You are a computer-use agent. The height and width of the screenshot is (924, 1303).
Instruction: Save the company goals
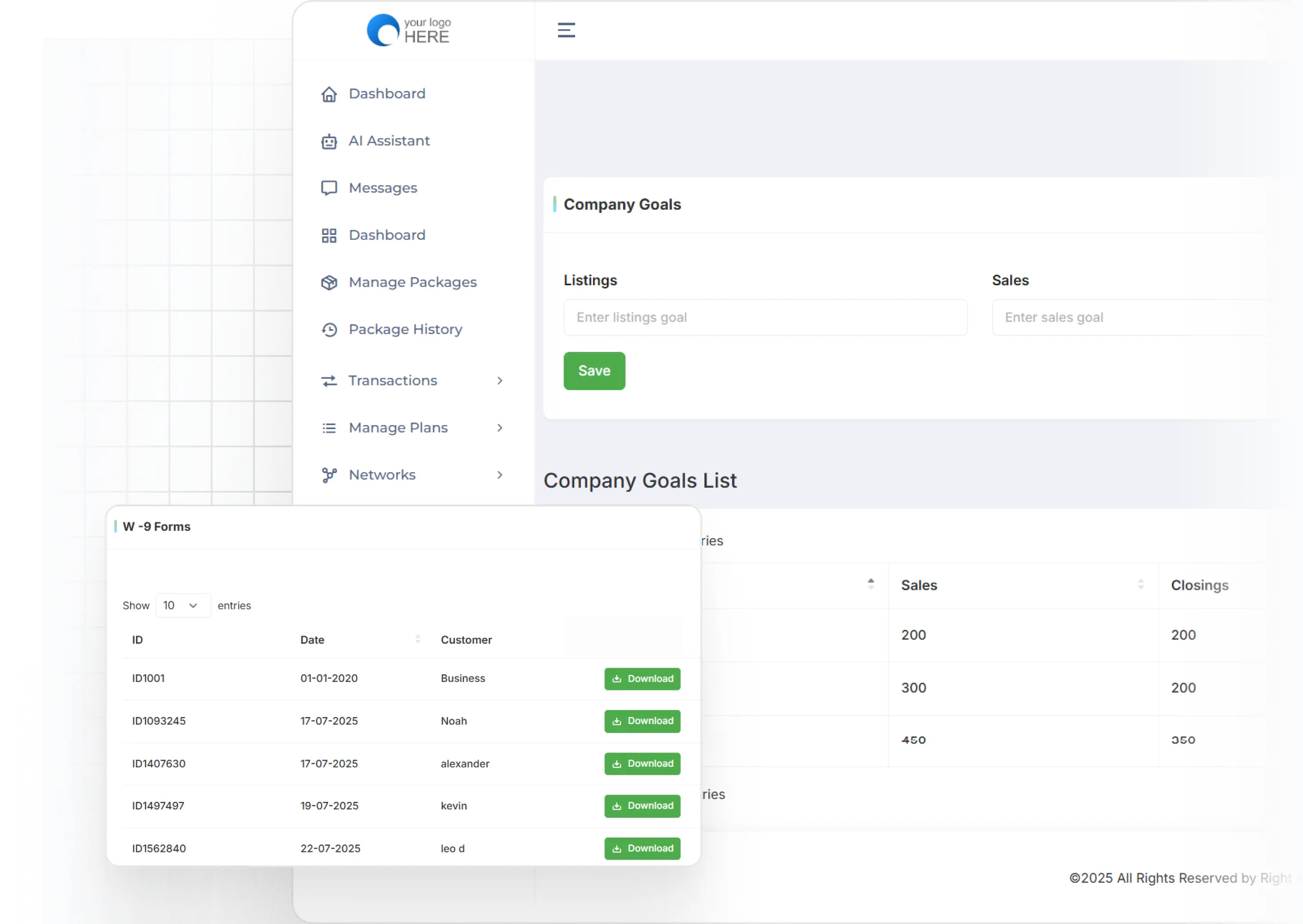tap(594, 371)
